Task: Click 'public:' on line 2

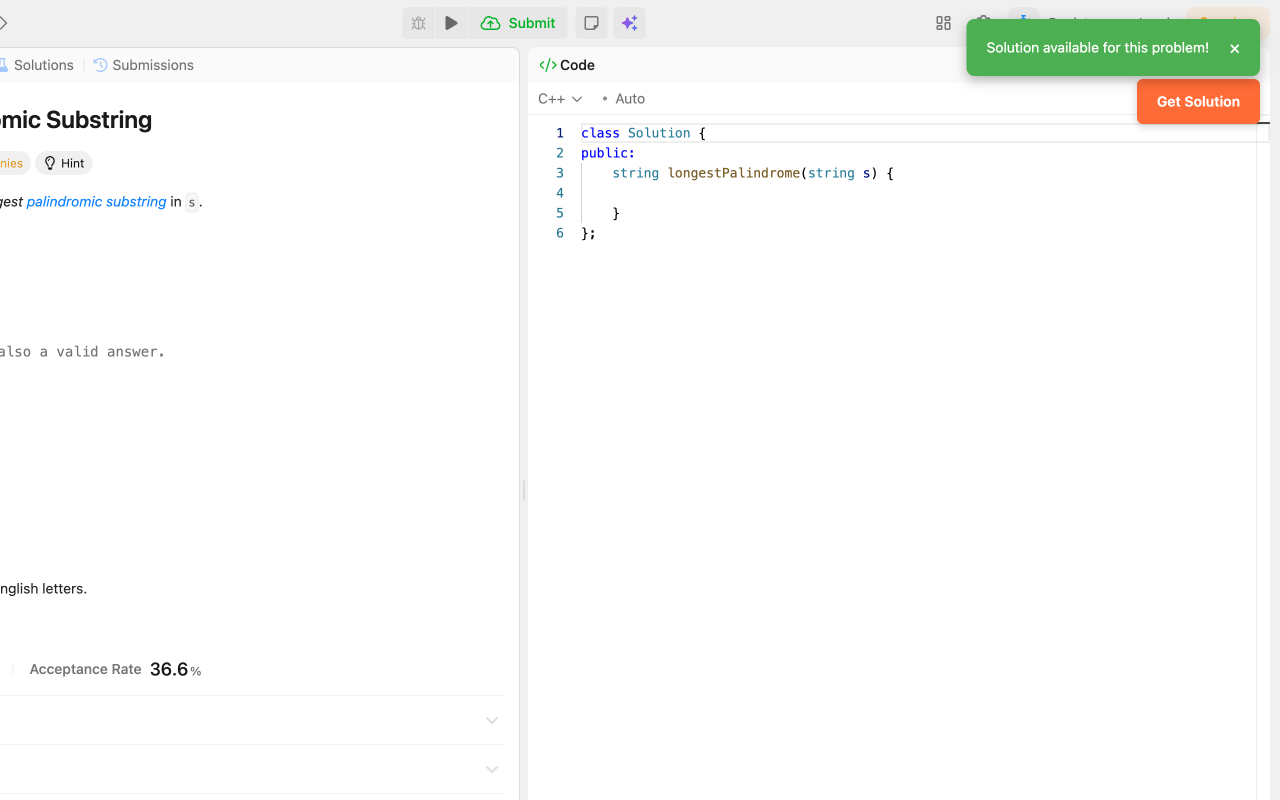Action: pos(608,153)
